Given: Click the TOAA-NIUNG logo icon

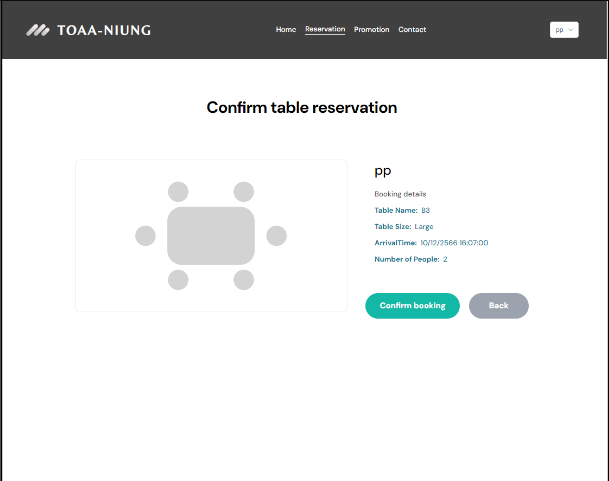Looking at the screenshot, I should 38,30.
